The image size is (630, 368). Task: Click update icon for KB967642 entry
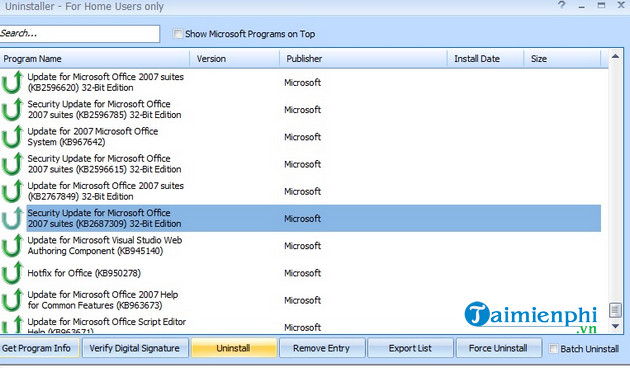(x=12, y=137)
